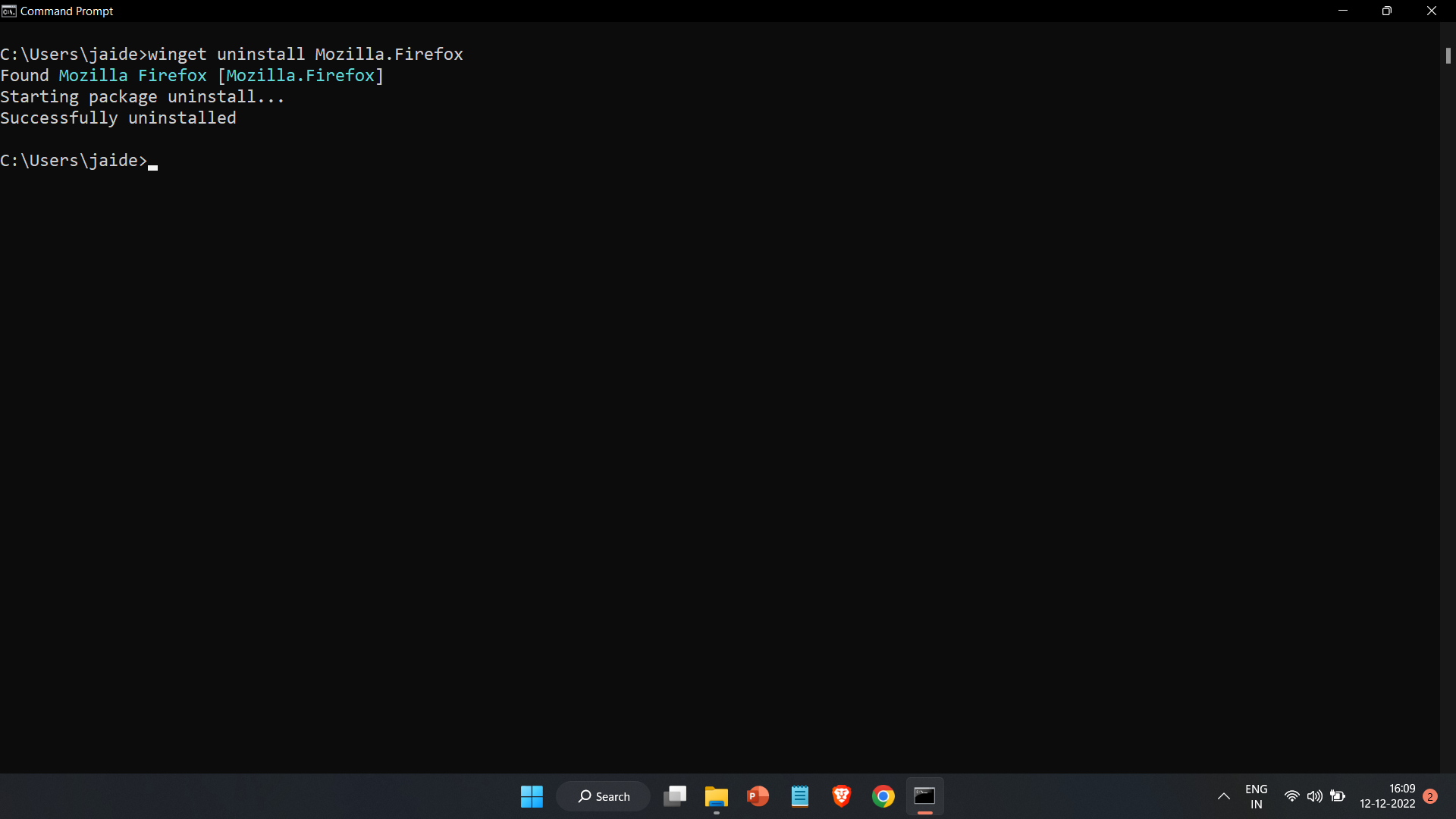Minimize the Command Prompt window
Viewport: 1456px width, 819px height.
pos(1343,11)
